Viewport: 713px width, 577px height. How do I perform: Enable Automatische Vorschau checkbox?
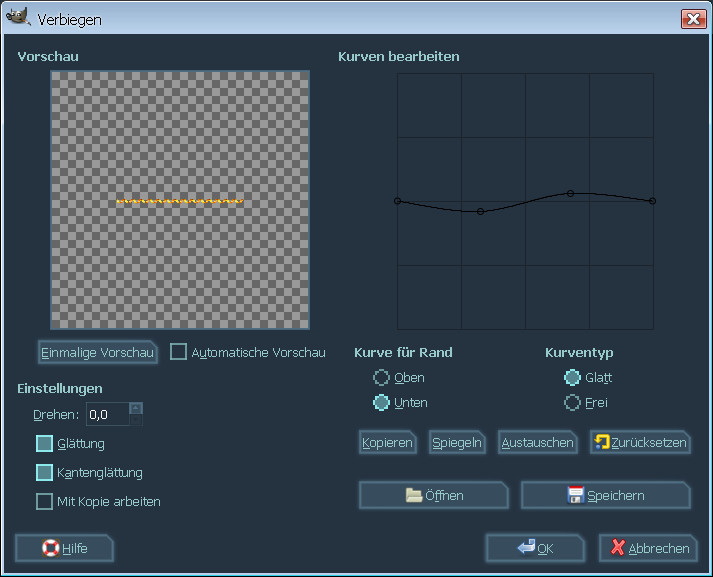pyautogui.click(x=179, y=352)
